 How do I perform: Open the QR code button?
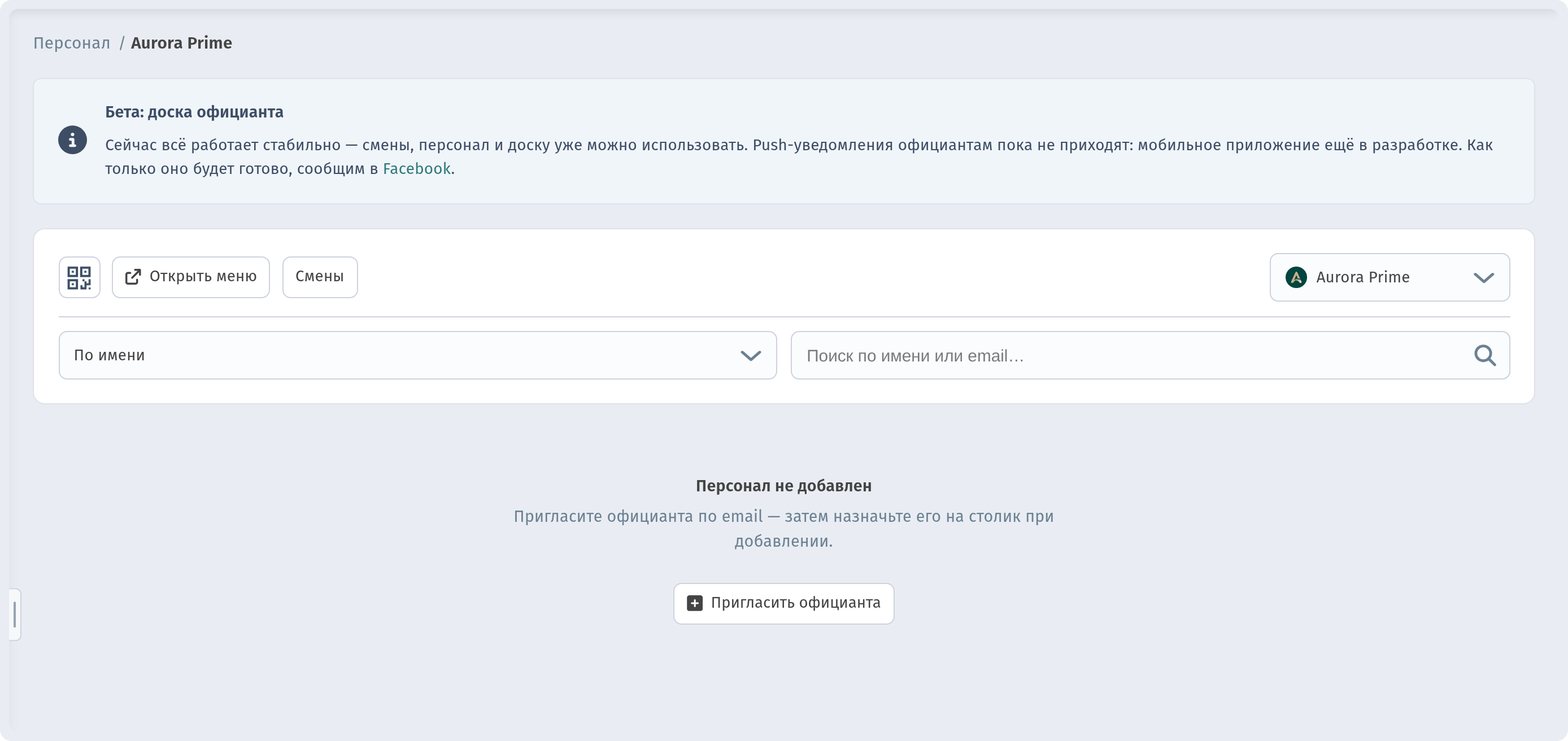[x=79, y=277]
